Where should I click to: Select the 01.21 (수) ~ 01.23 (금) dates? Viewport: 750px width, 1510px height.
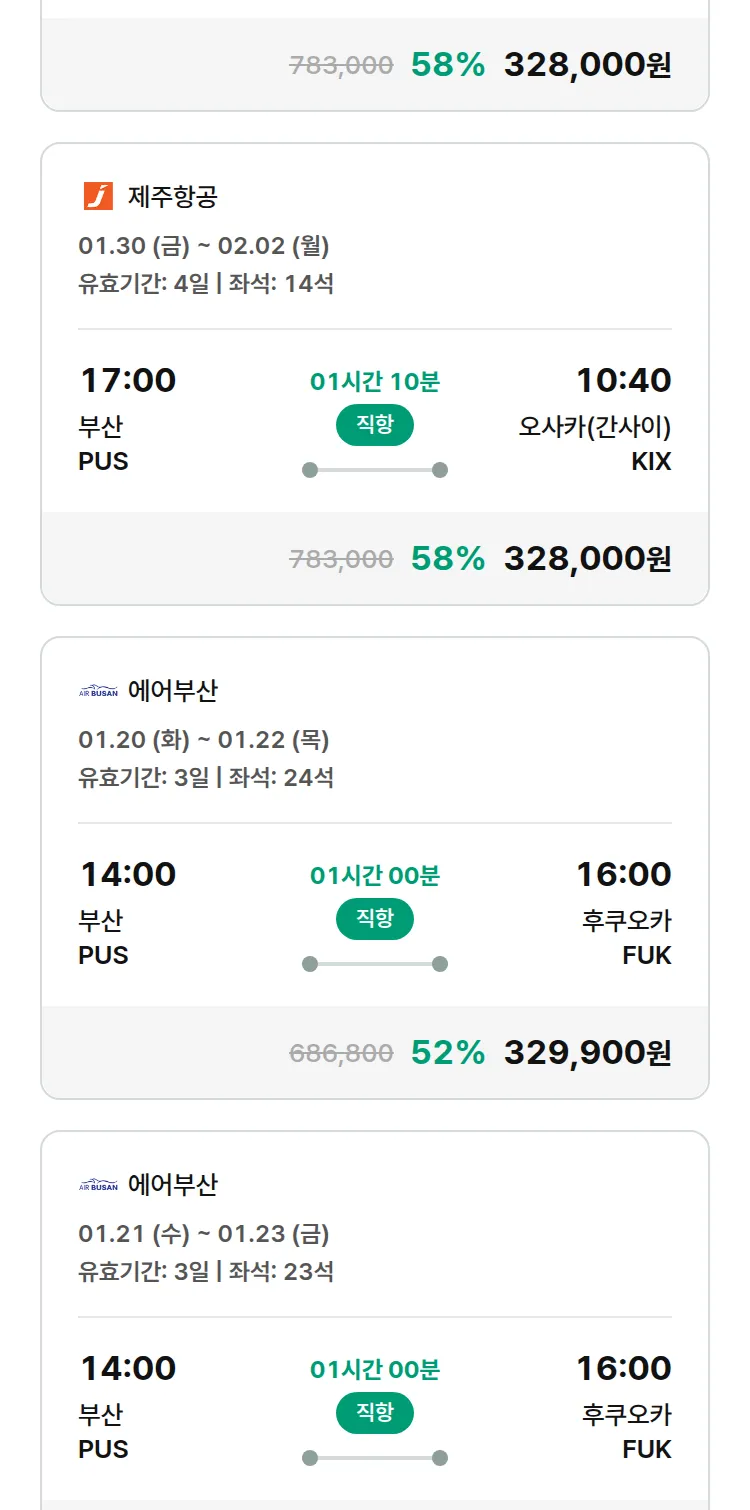point(204,1234)
